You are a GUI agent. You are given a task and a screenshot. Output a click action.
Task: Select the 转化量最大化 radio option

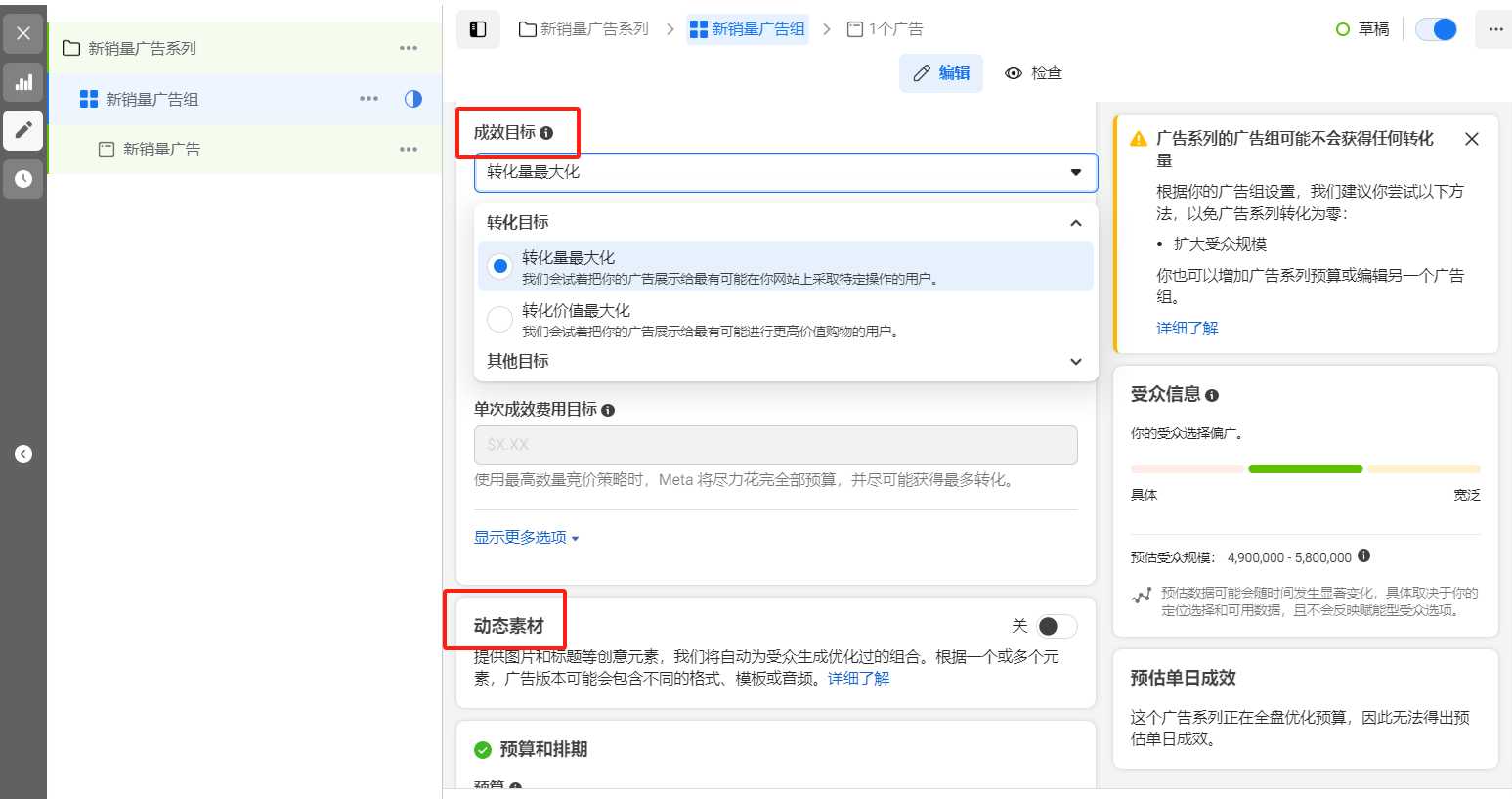[x=499, y=266]
